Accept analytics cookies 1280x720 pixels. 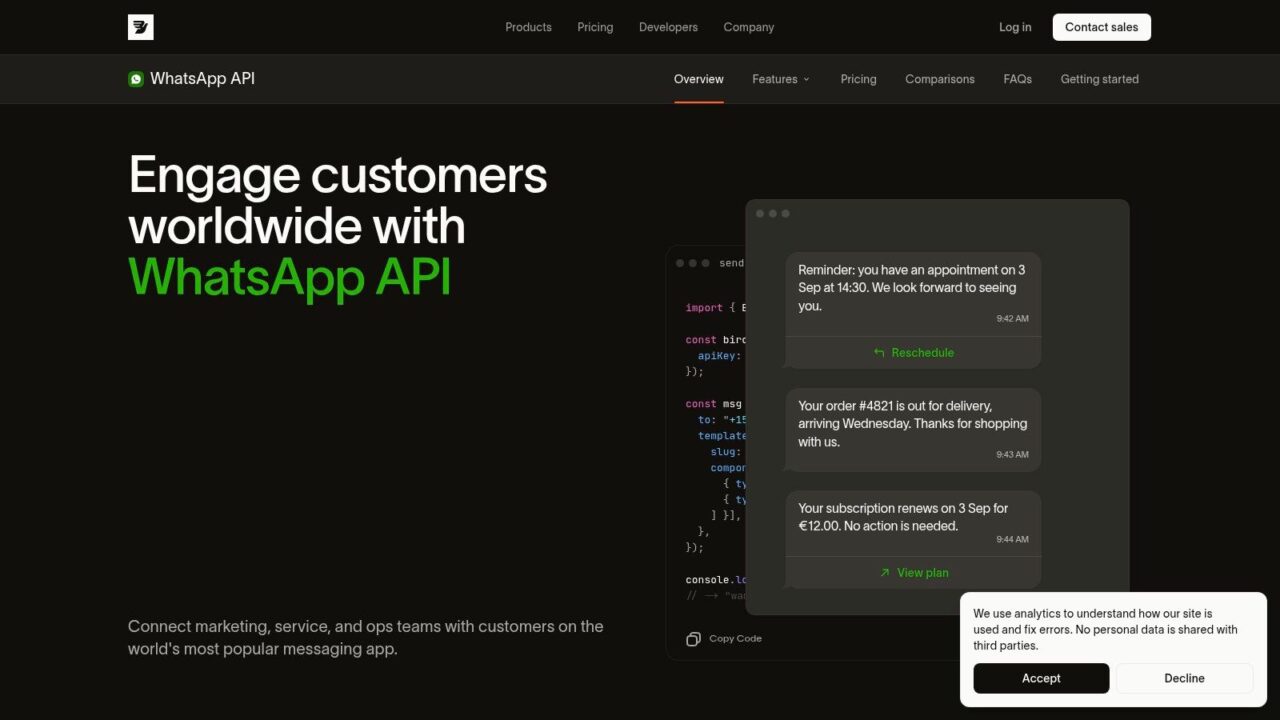[1041, 678]
